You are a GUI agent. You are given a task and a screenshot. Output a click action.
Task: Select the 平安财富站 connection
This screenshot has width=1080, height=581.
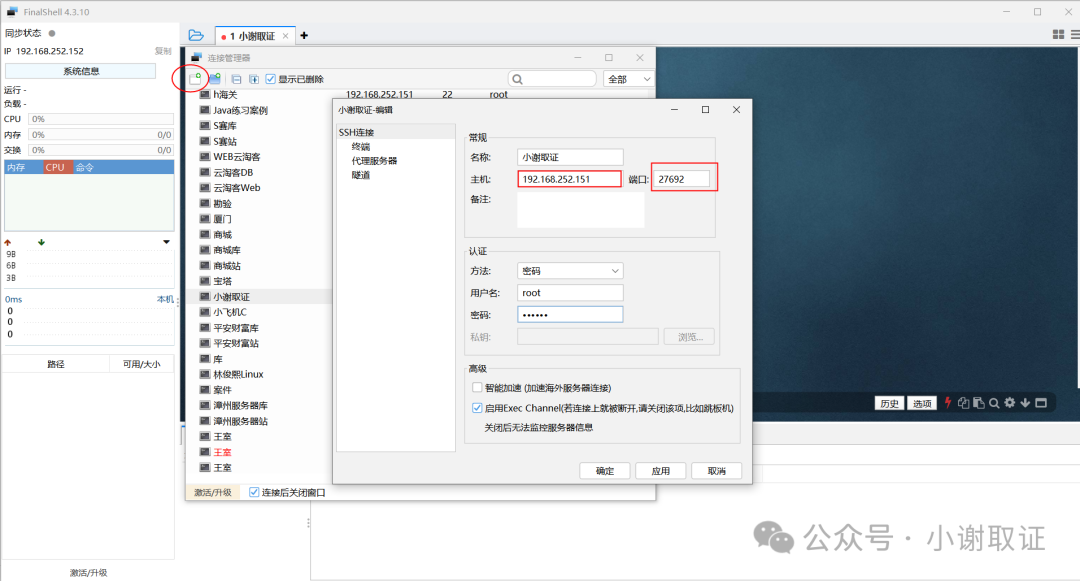[x=236, y=344]
